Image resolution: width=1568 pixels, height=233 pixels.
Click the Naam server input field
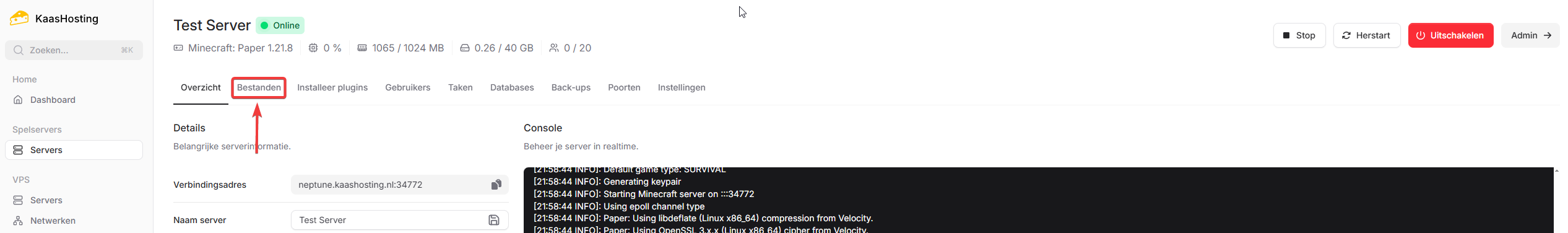coord(399,220)
